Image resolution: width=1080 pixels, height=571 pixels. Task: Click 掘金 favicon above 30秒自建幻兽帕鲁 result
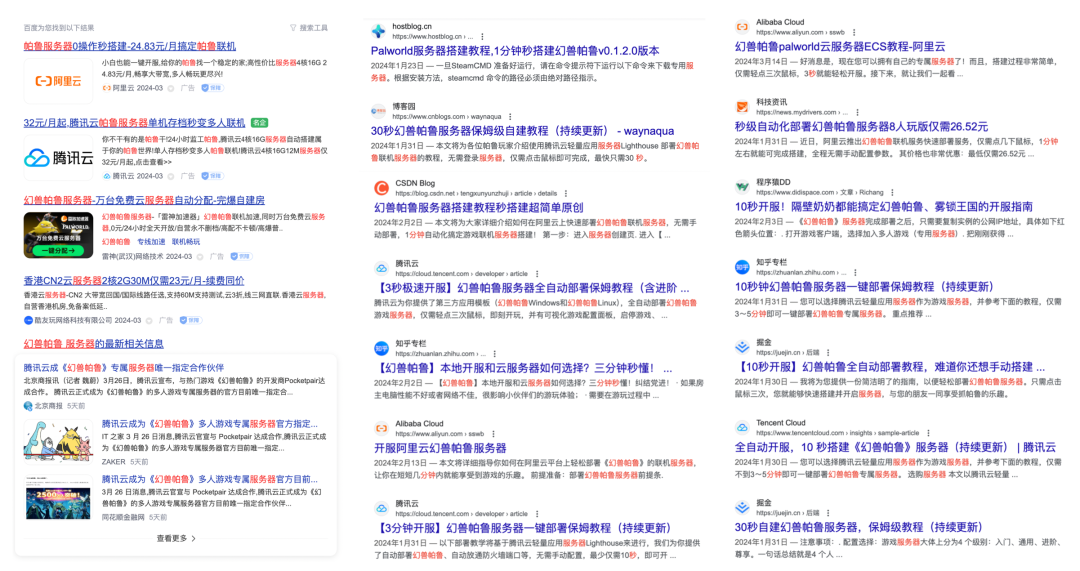(x=742, y=508)
